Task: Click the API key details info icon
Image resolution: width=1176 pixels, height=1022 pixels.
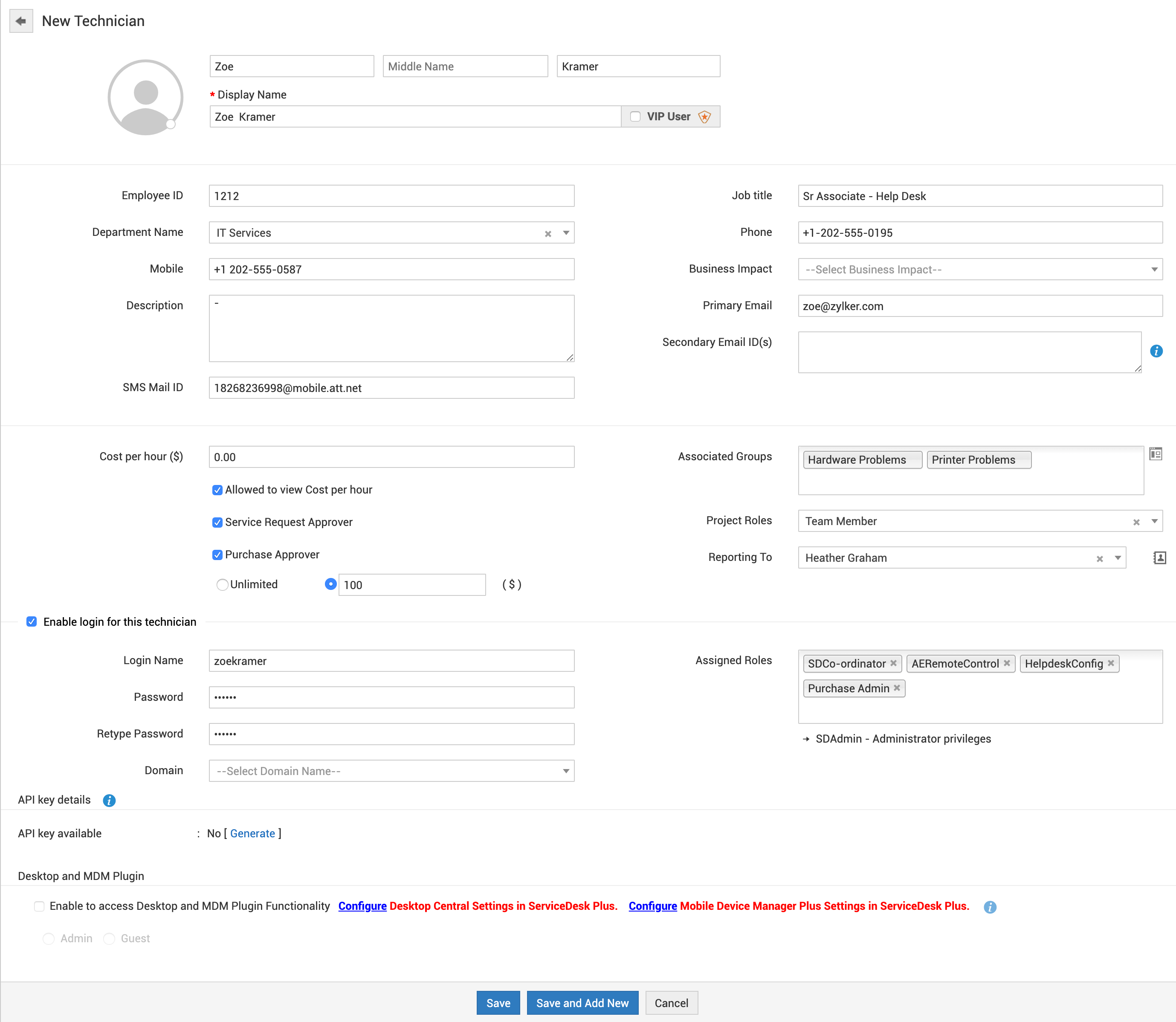Action: pos(109,801)
